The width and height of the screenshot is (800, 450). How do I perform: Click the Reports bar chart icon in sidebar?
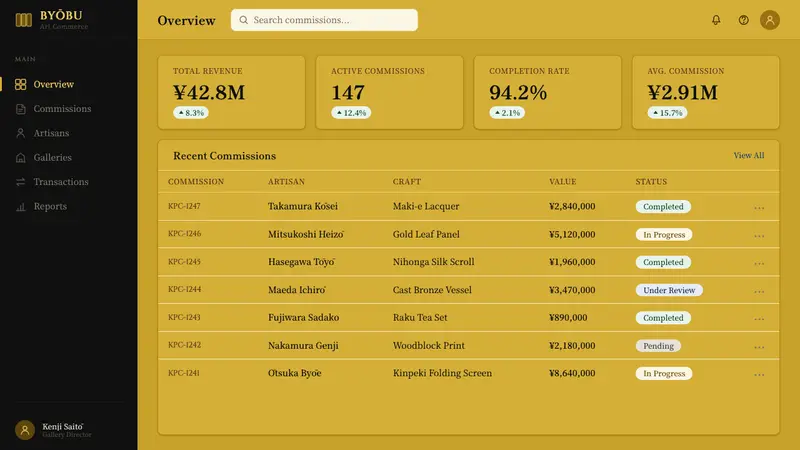click(20, 206)
